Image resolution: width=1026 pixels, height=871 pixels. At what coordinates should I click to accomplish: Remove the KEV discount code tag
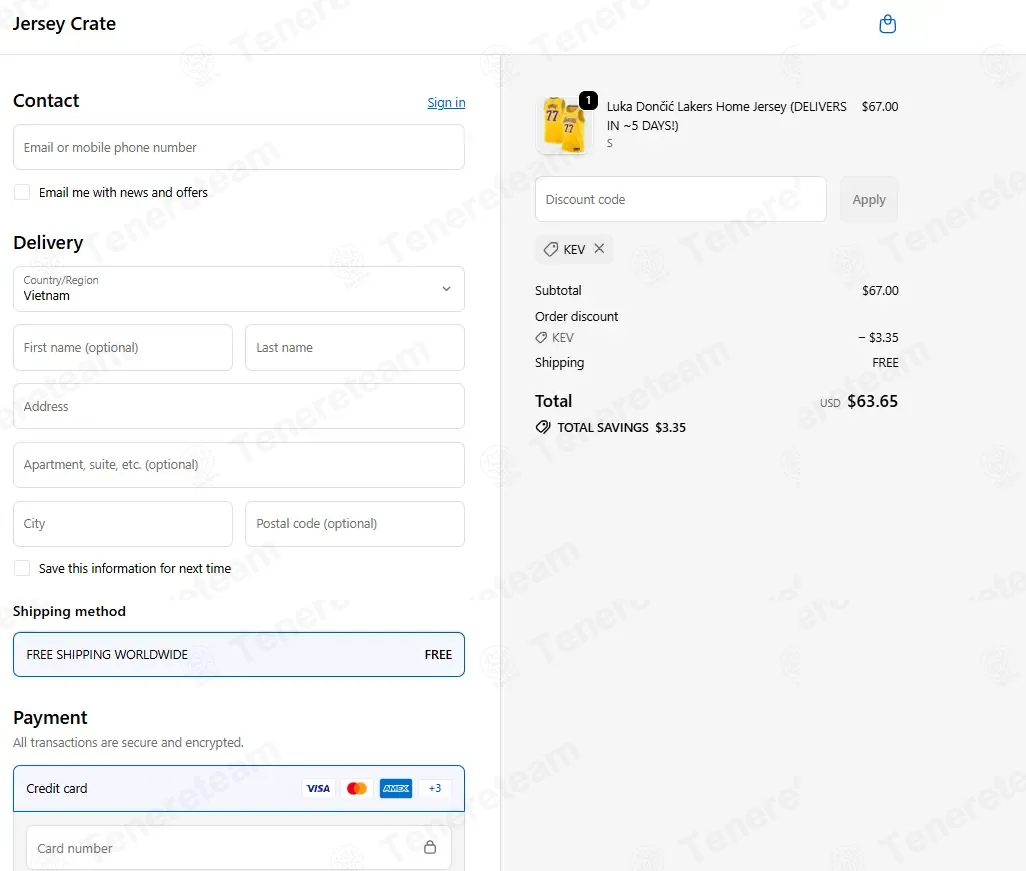(599, 249)
